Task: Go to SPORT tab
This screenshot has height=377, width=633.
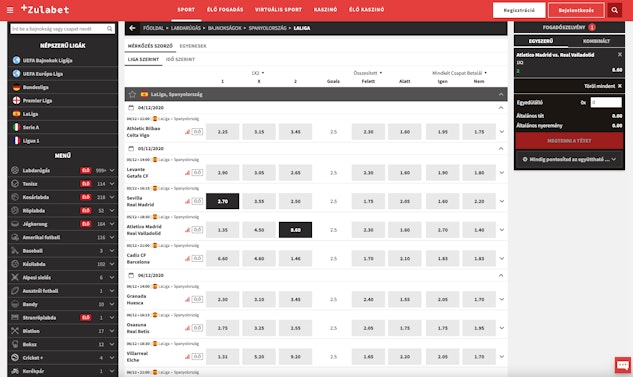Action: pos(186,9)
